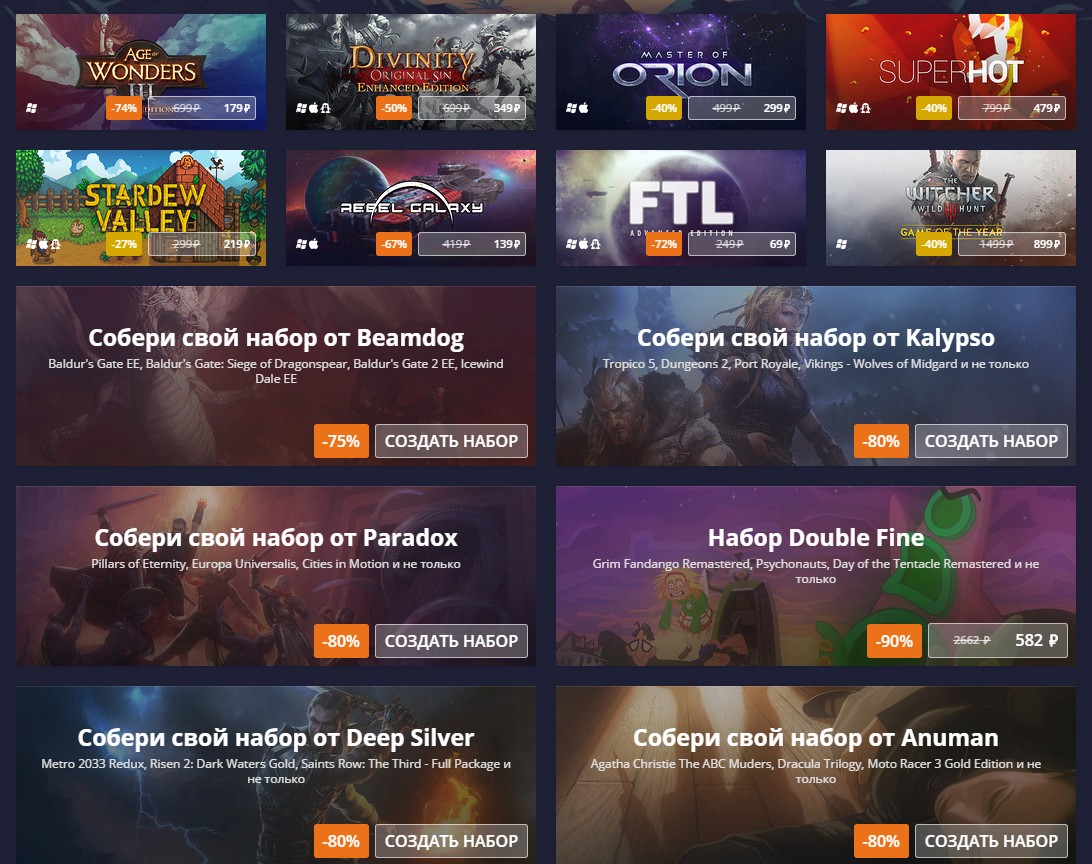This screenshot has height=864, width=1092.
Task: Click the Linux icon on the FTL tile
Action: click(x=595, y=244)
